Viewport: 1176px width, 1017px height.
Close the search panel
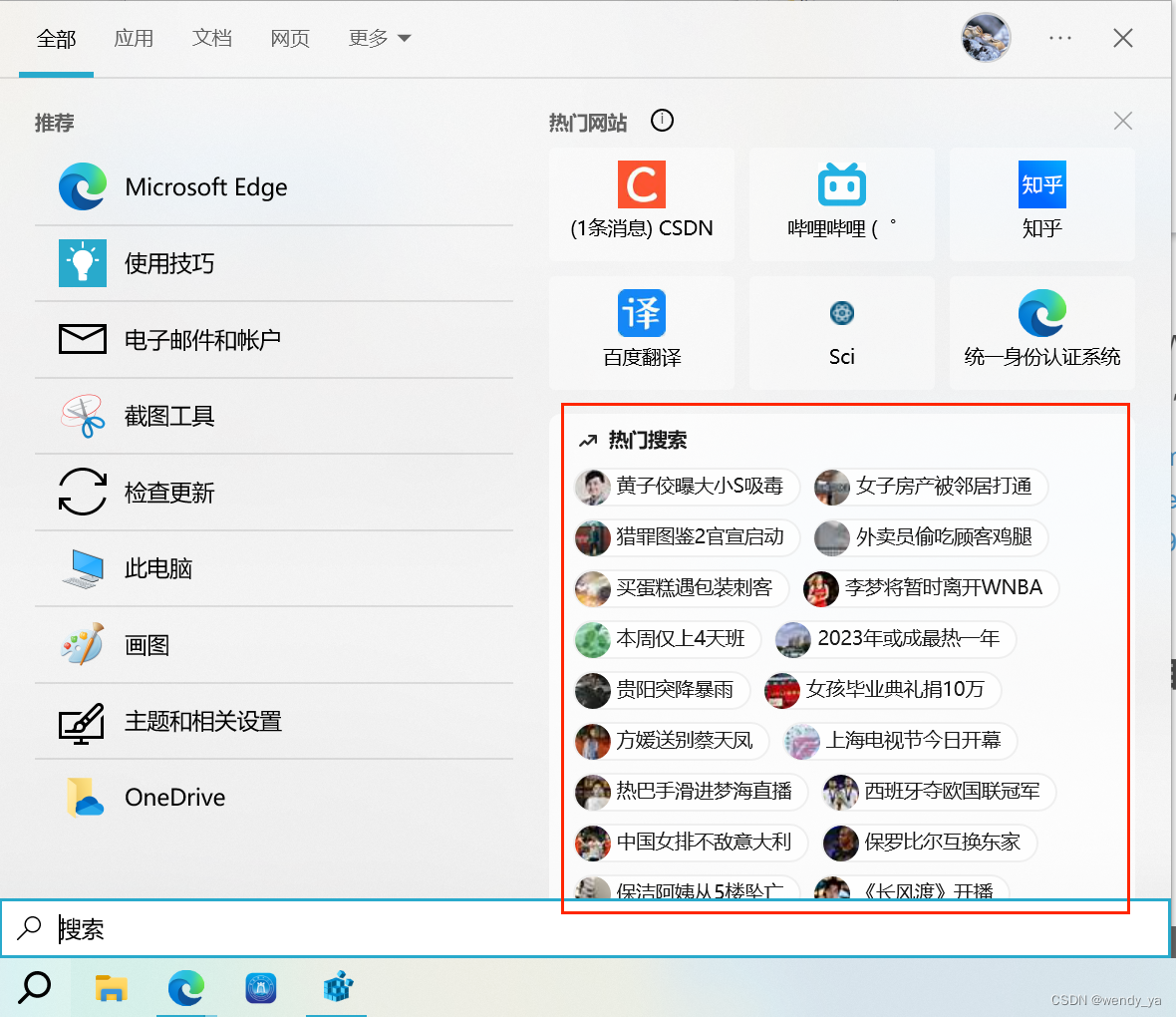[1123, 38]
